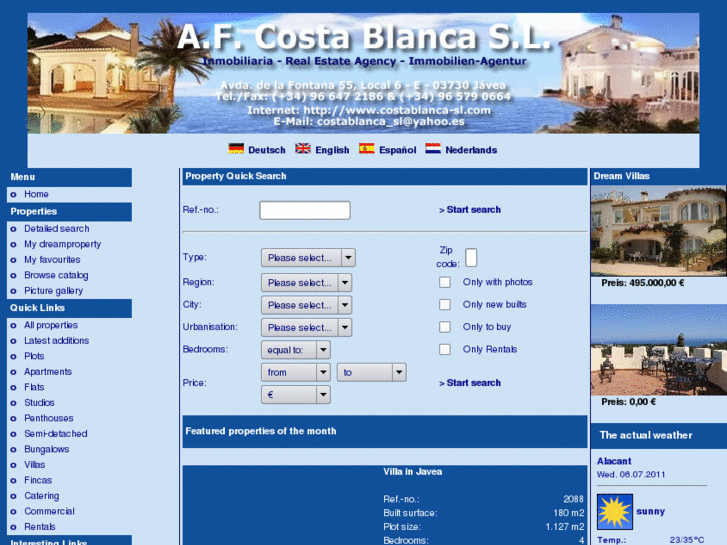Click the bullet icon beside Villas

(13, 465)
